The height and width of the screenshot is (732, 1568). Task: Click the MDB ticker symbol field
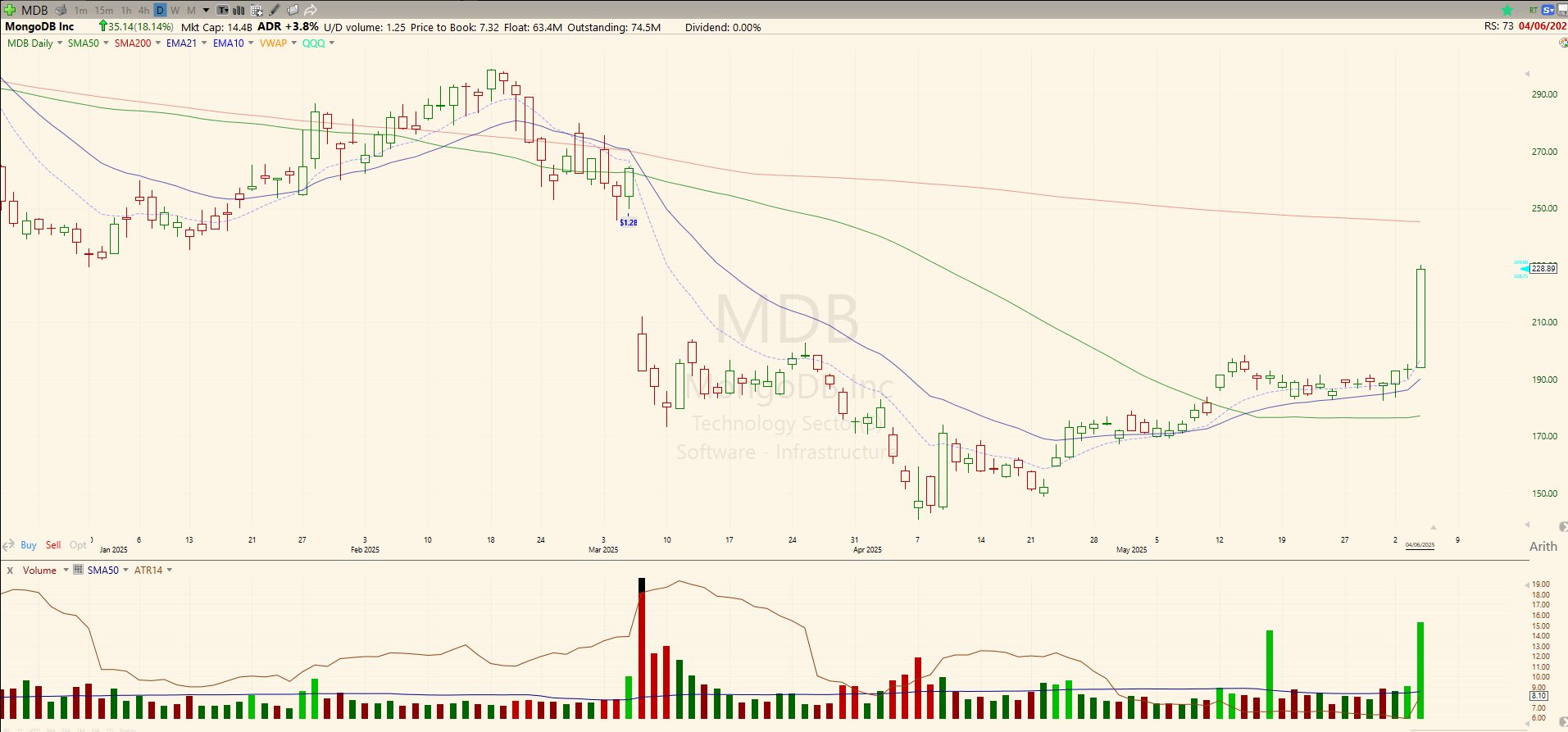pos(34,10)
